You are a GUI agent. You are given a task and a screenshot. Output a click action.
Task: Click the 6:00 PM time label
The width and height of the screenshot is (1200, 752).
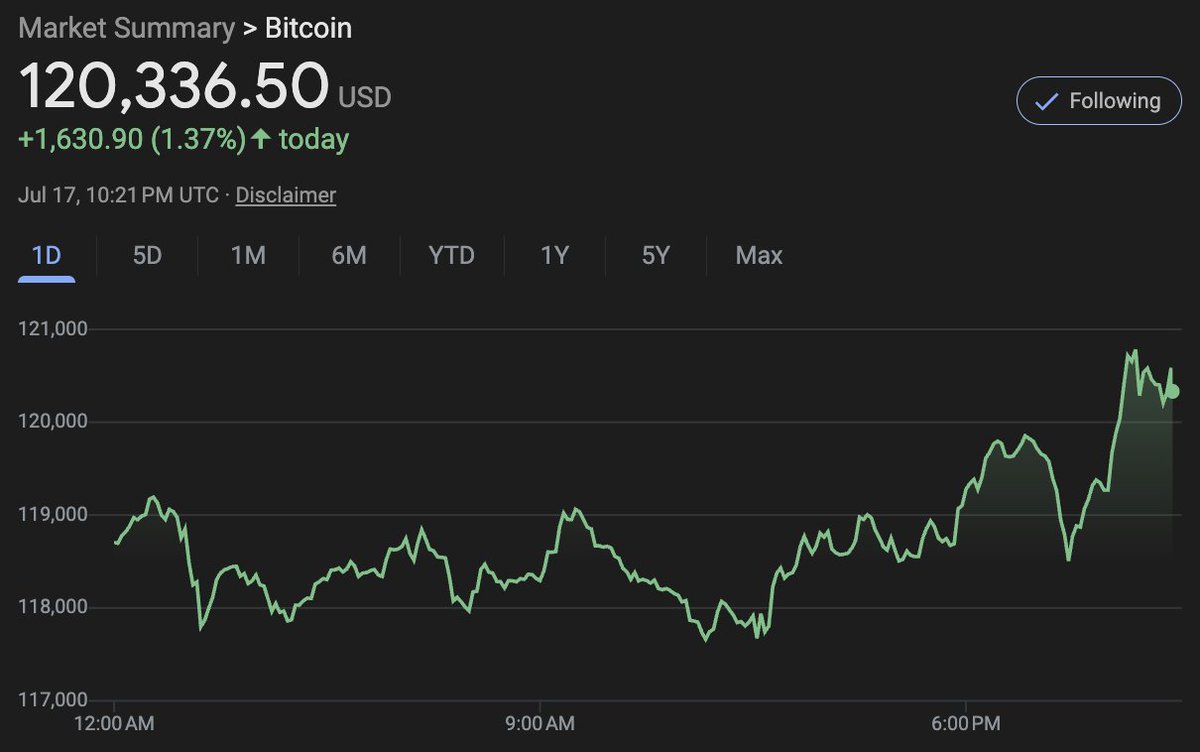[x=966, y=722]
